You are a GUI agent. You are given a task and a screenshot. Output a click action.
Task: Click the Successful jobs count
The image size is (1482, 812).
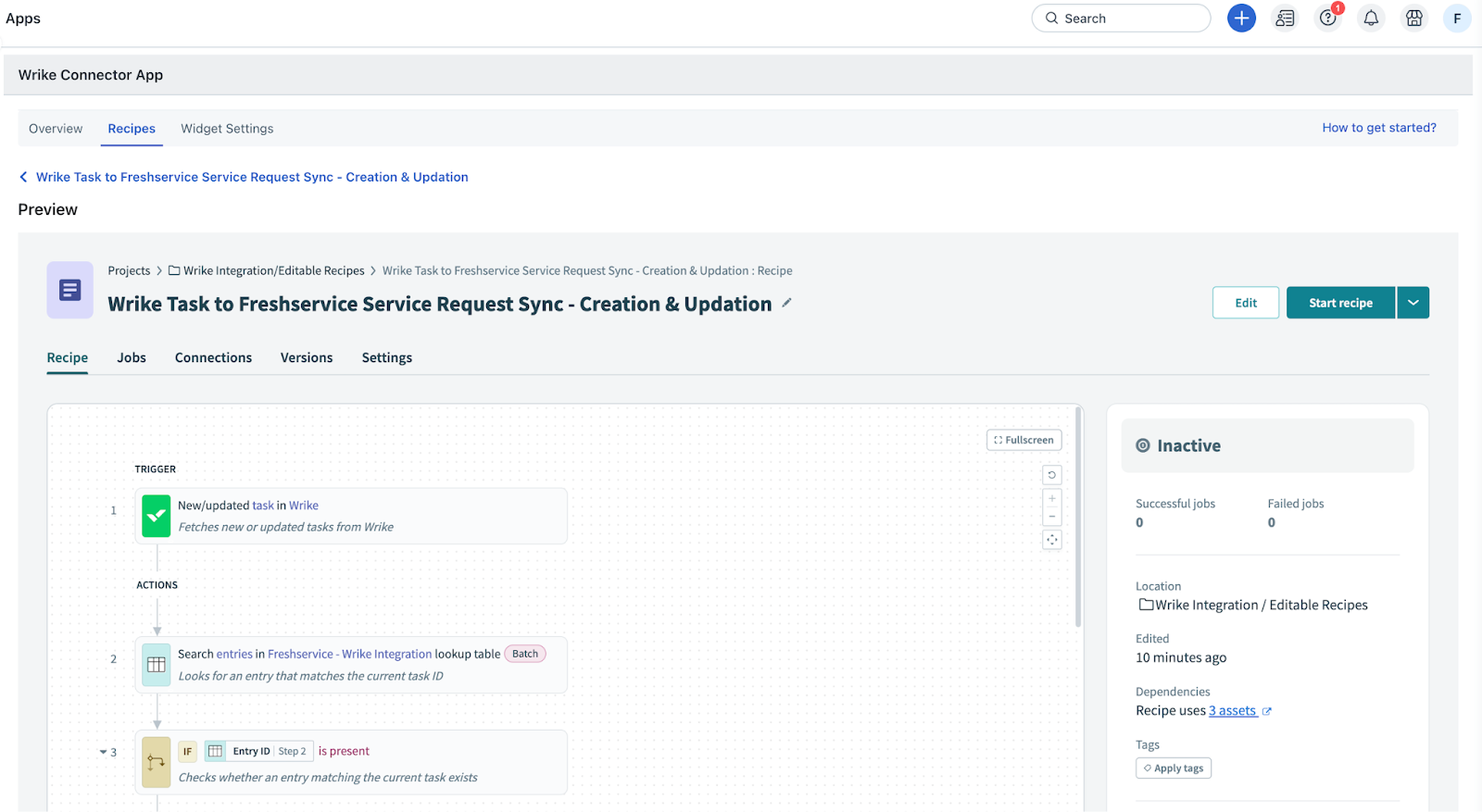coord(1139,523)
